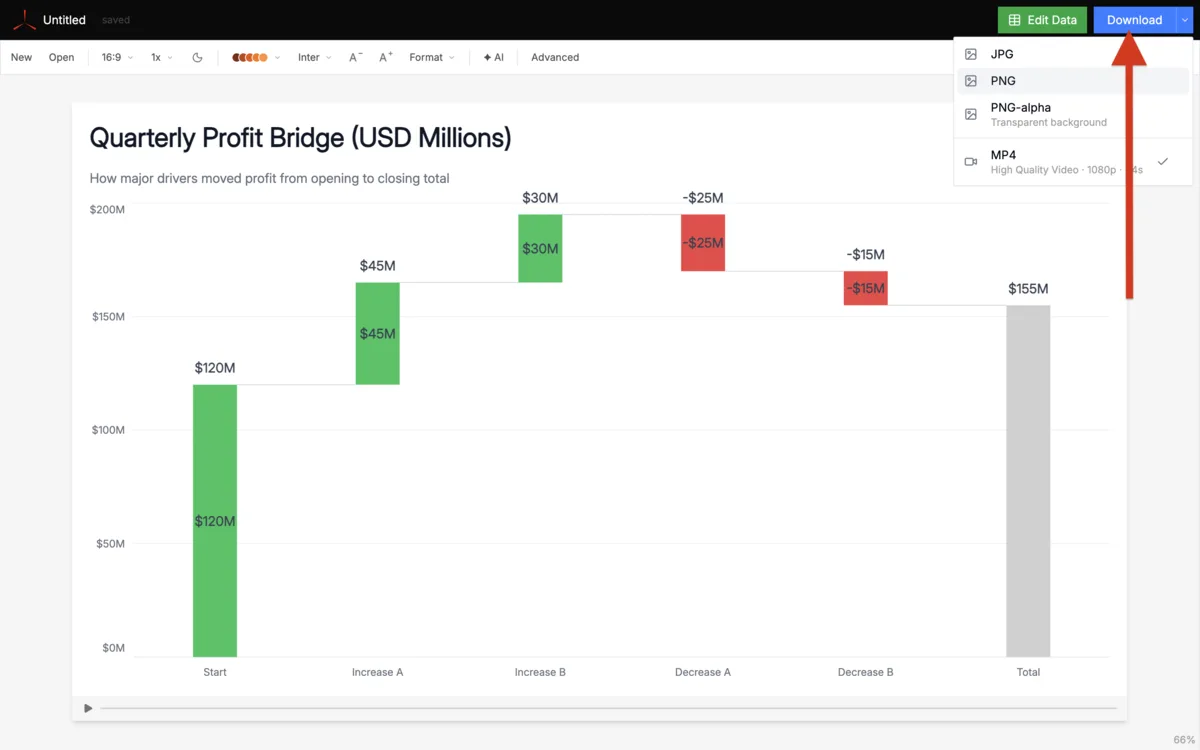Click the Download button
Screen dimensions: 1200x750
click(x=1134, y=20)
